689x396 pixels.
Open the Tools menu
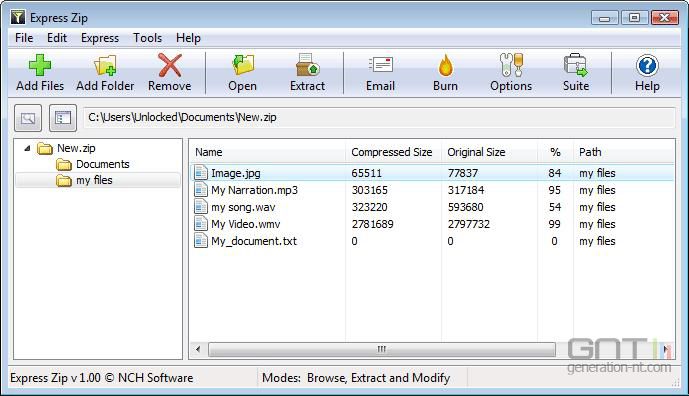pos(148,38)
